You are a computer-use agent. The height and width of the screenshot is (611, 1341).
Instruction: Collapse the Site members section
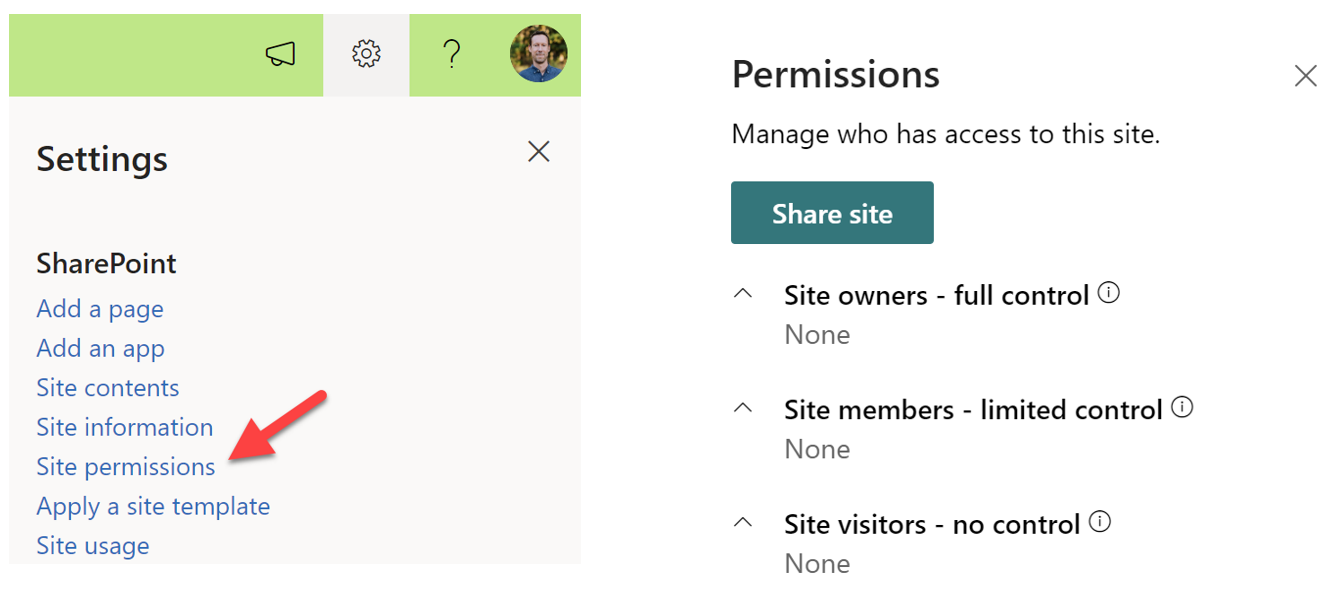tap(743, 408)
